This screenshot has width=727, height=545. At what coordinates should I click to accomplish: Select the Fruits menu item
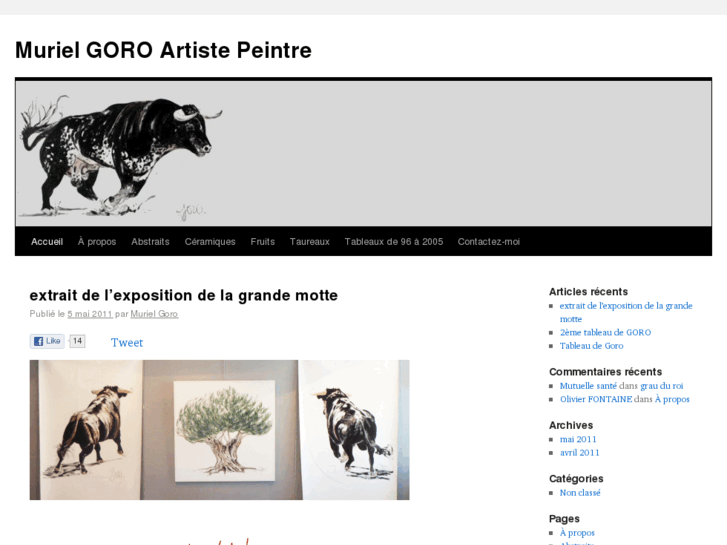tap(262, 242)
